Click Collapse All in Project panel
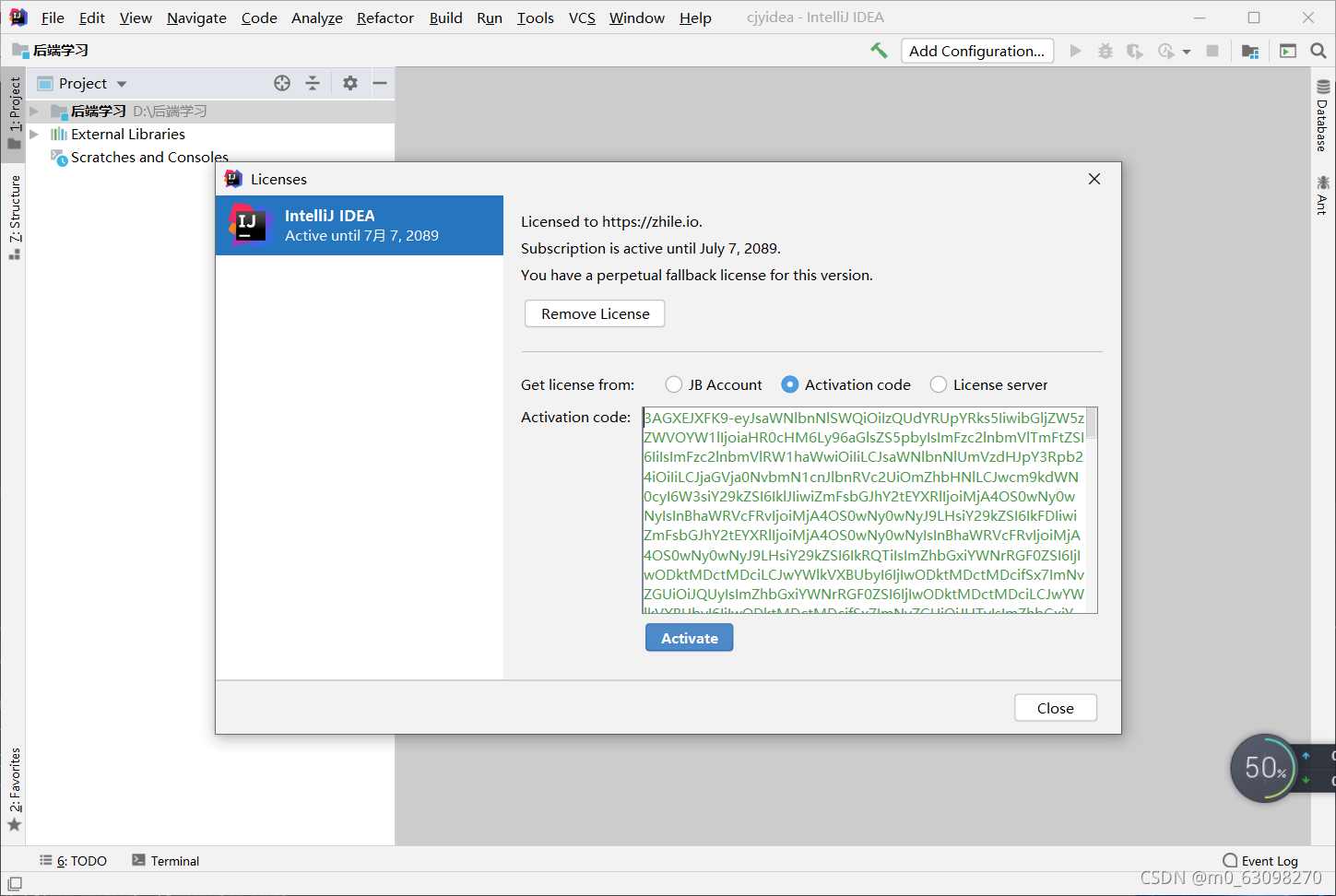This screenshot has width=1336, height=896. (313, 83)
